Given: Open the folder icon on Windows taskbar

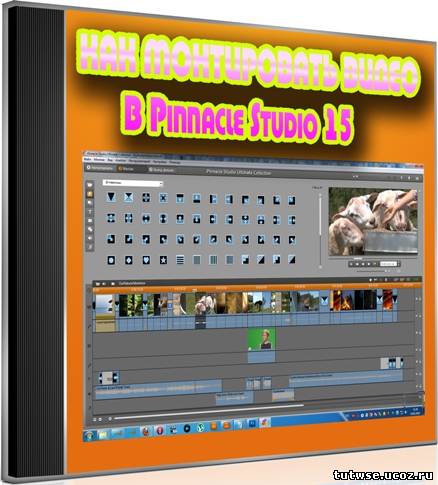Looking at the screenshot, I should 103,434.
